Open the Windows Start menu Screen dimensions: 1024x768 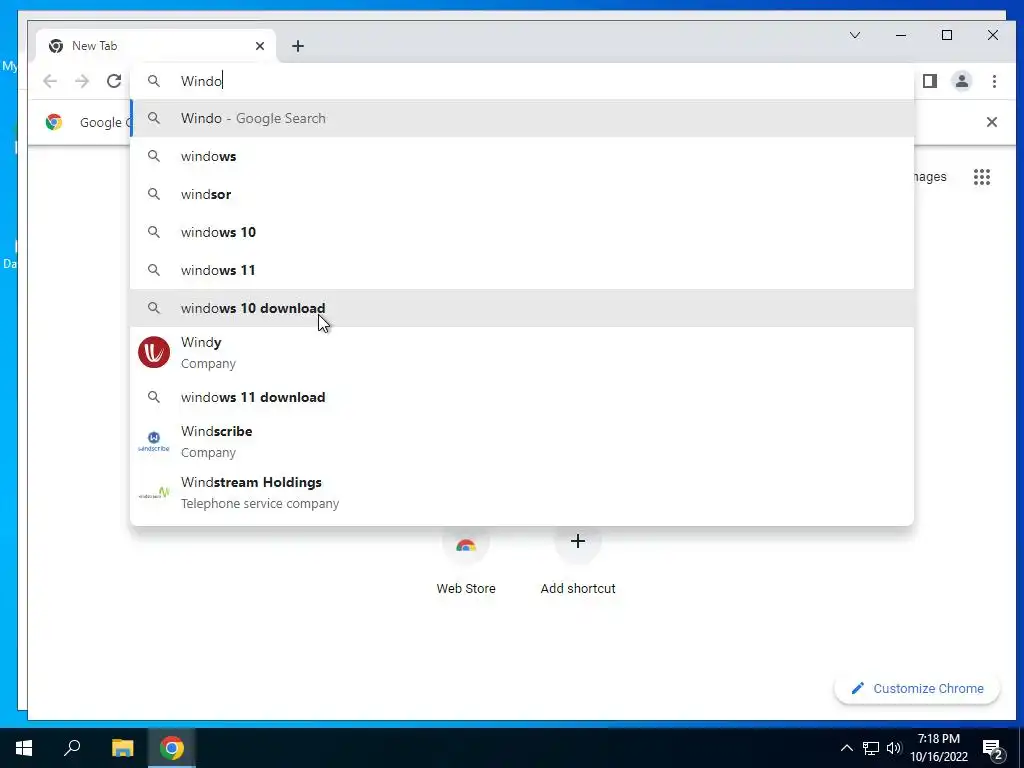tap(24, 748)
